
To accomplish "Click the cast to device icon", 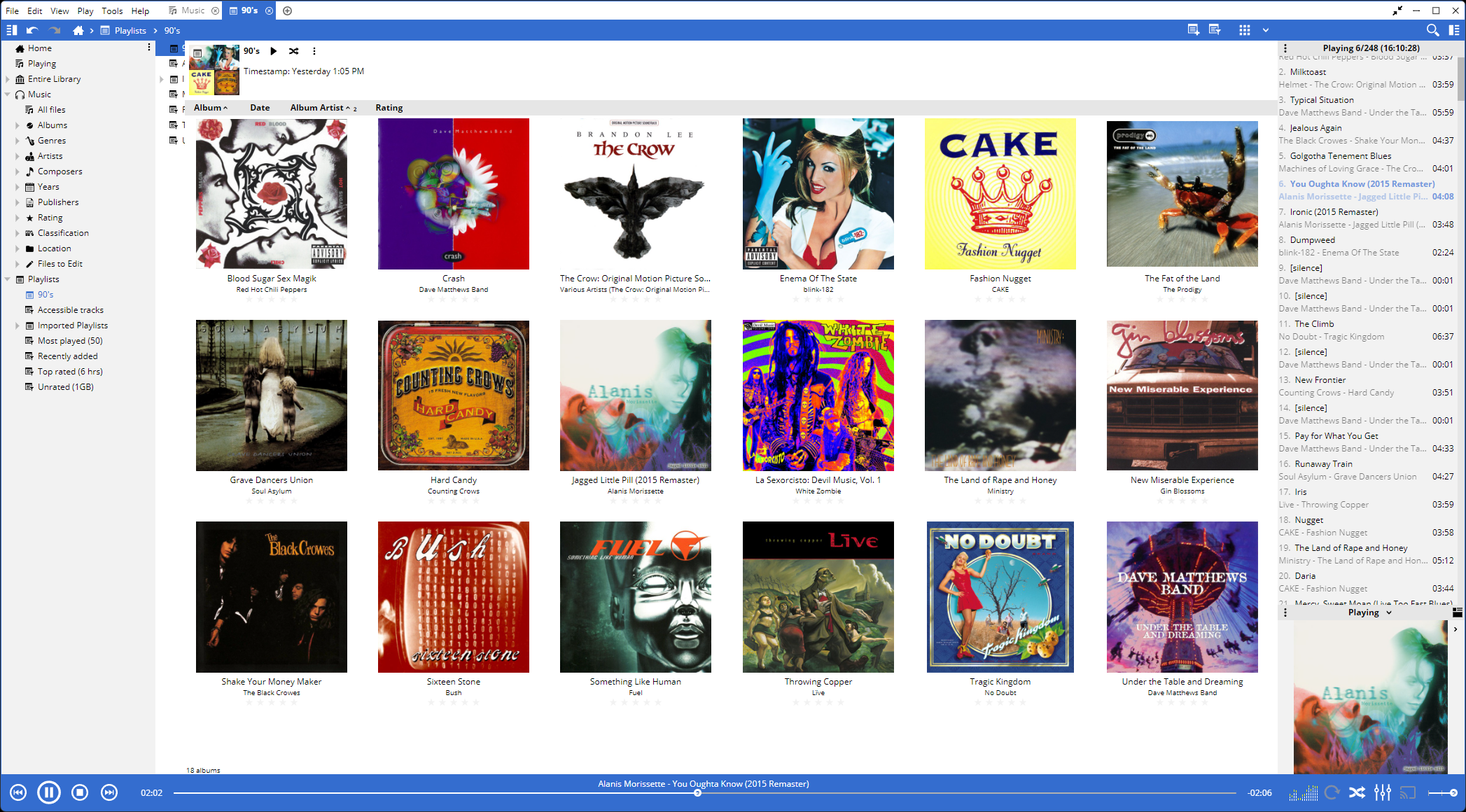I will pos(1407,792).
